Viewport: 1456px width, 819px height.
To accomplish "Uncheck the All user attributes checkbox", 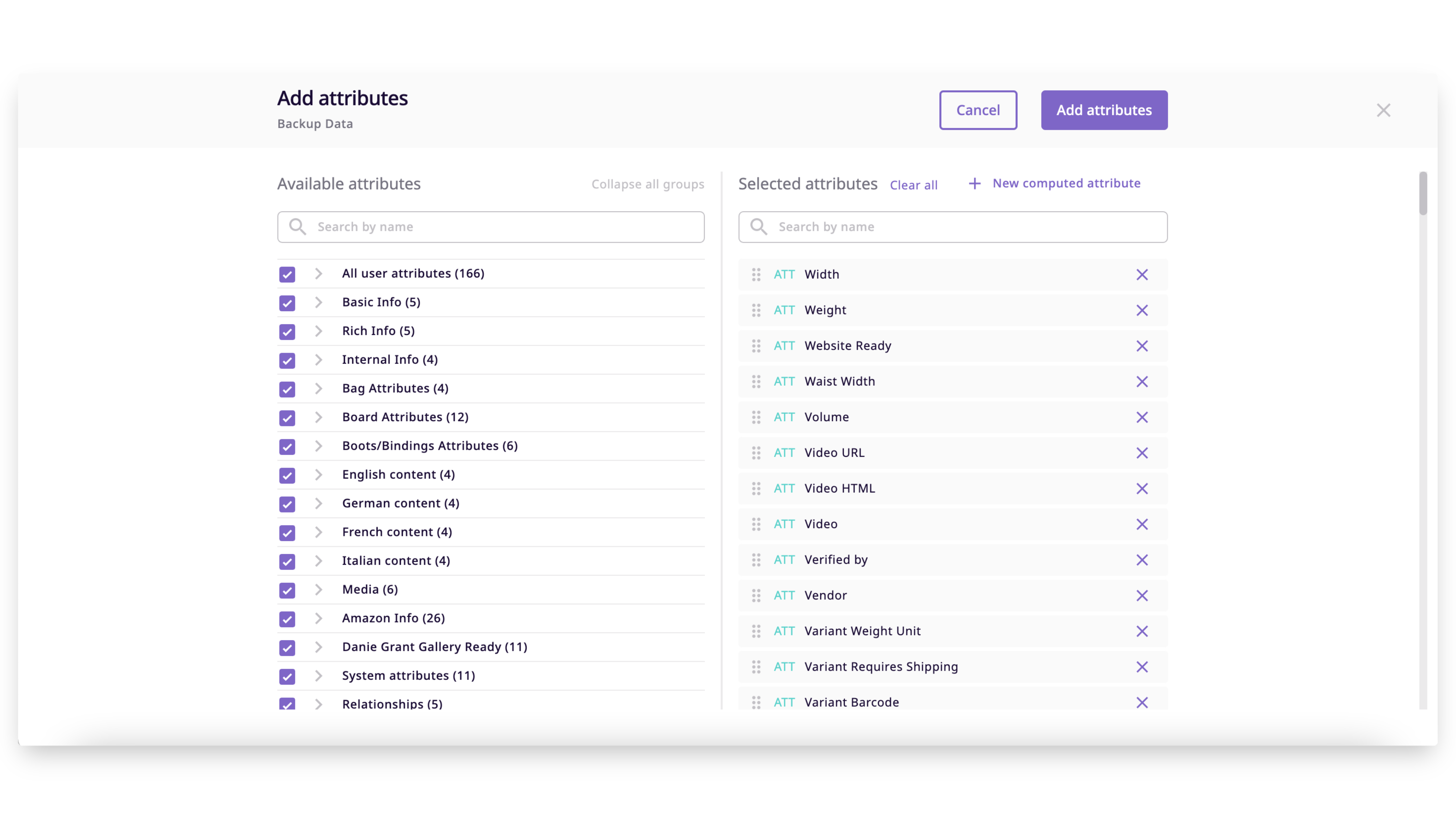I will point(287,275).
